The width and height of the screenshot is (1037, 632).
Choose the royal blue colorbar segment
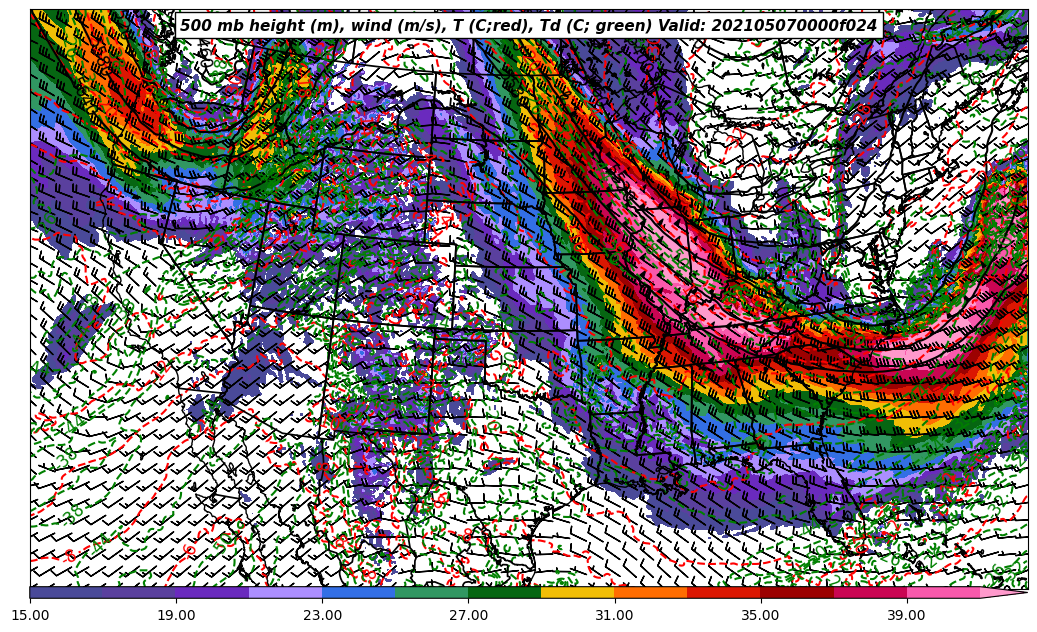358,592
